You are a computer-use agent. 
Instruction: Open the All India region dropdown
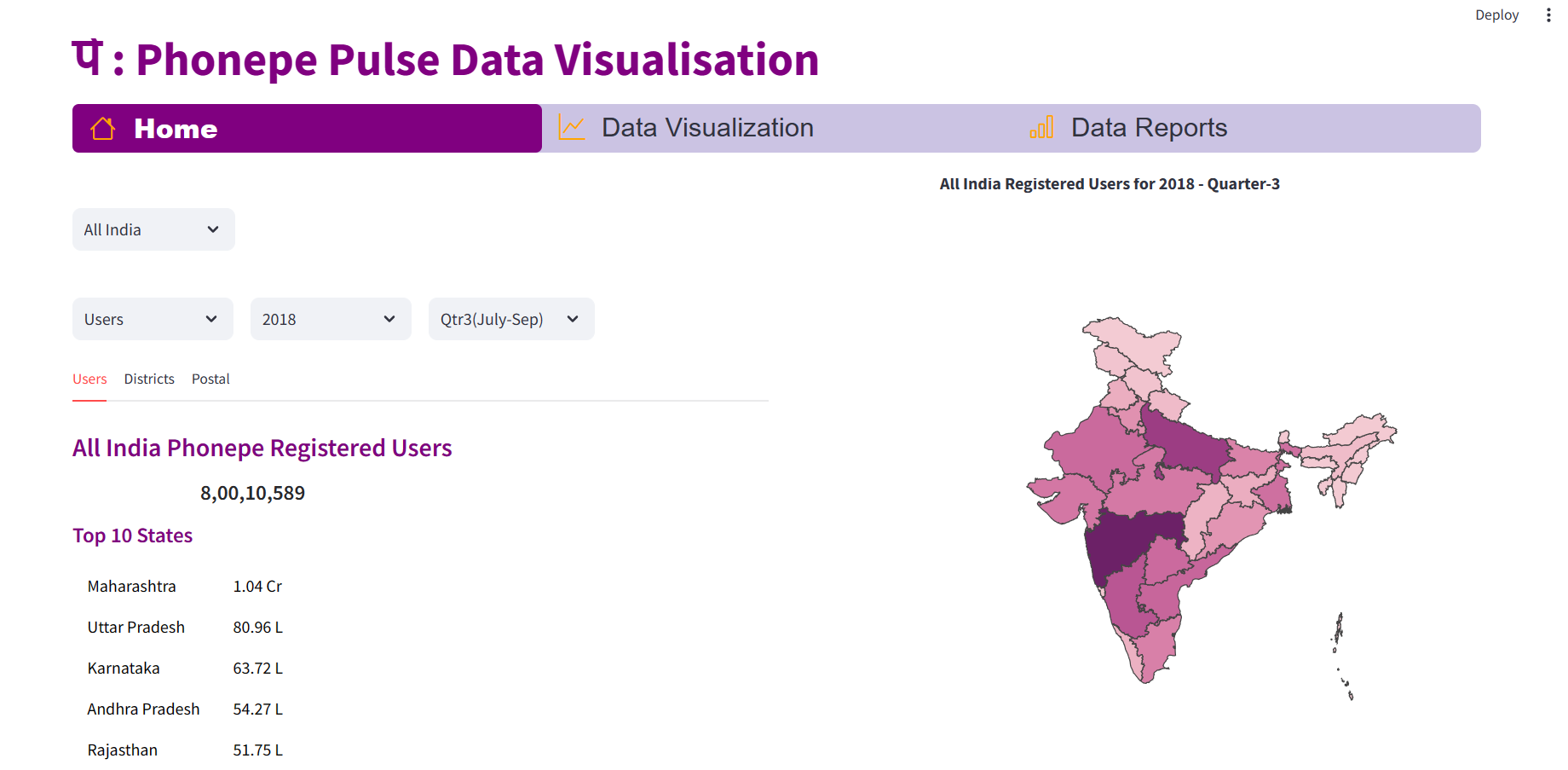153,229
